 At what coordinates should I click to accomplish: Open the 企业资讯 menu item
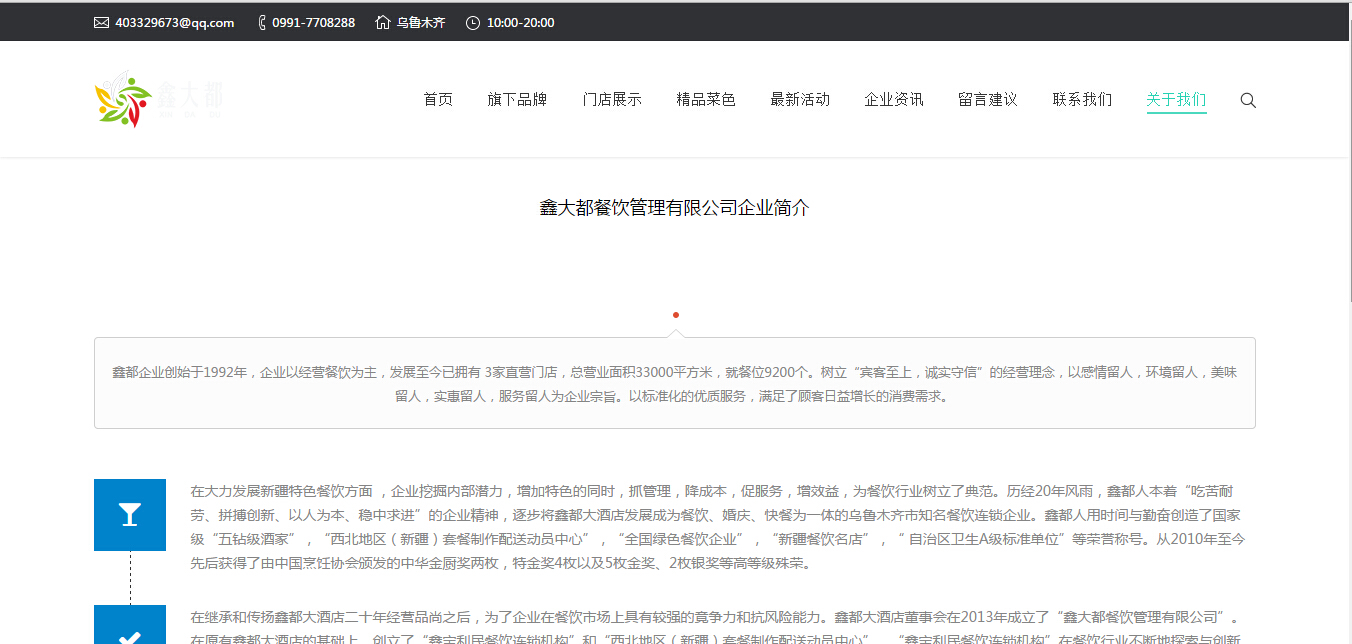point(894,100)
